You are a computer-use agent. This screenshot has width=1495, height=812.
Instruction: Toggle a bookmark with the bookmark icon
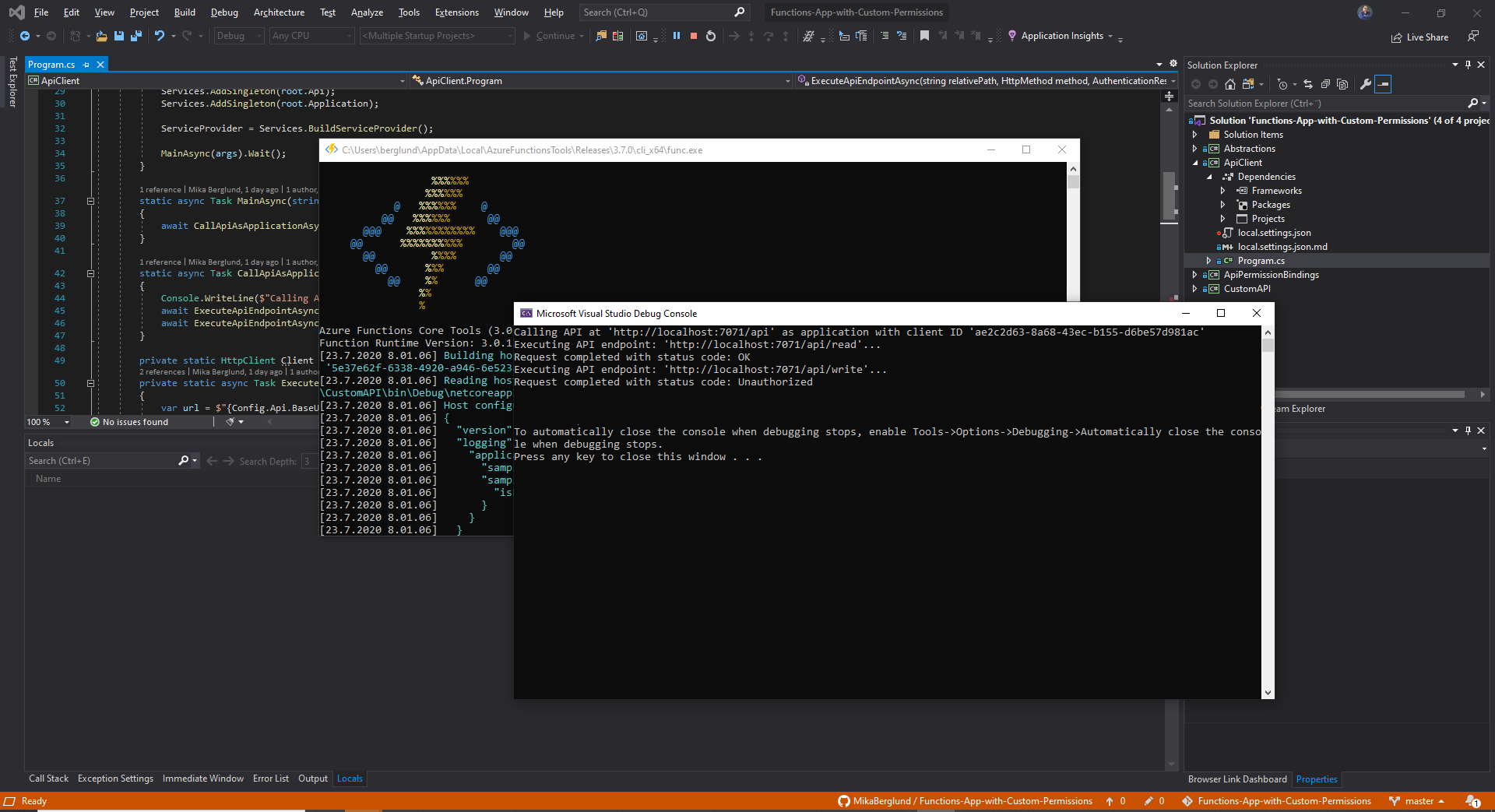click(x=924, y=36)
